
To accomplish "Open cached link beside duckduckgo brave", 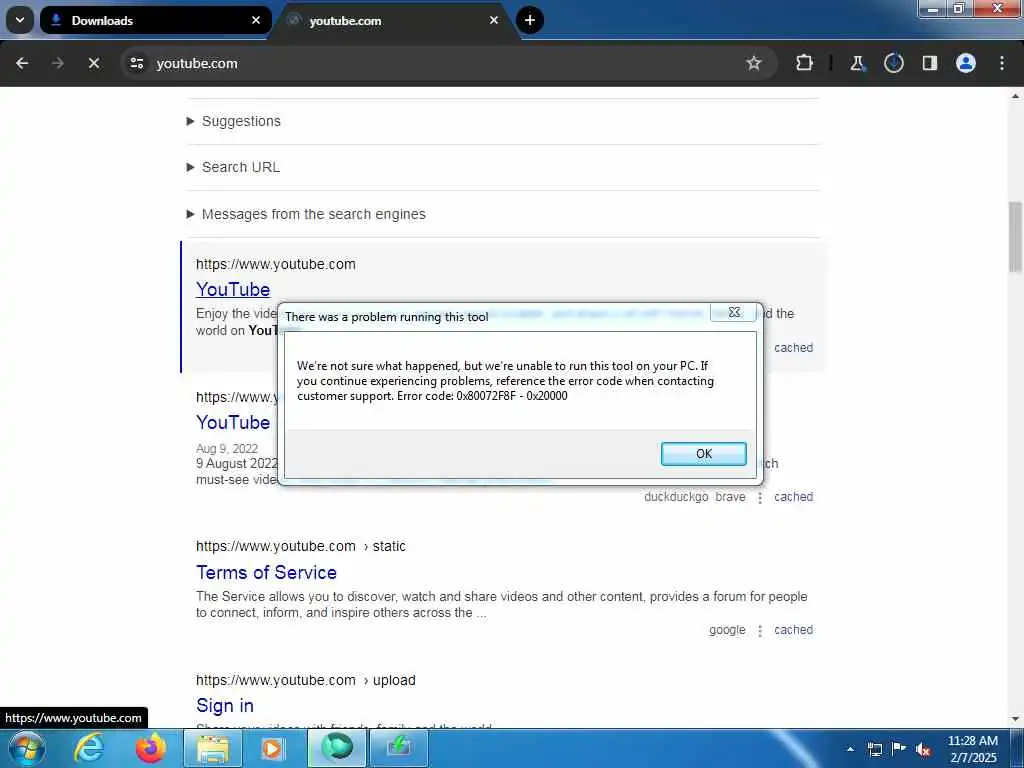I will tap(793, 497).
